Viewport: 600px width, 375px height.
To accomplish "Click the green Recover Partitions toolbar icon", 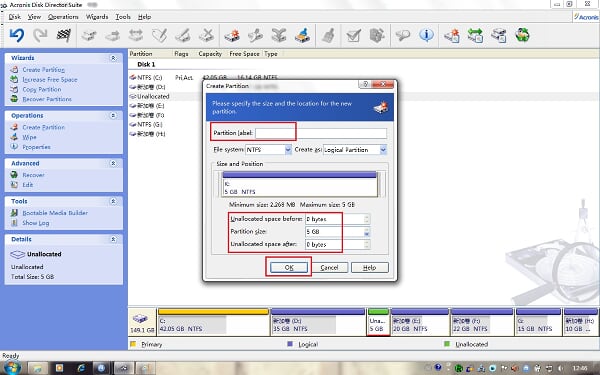I will (522, 35).
